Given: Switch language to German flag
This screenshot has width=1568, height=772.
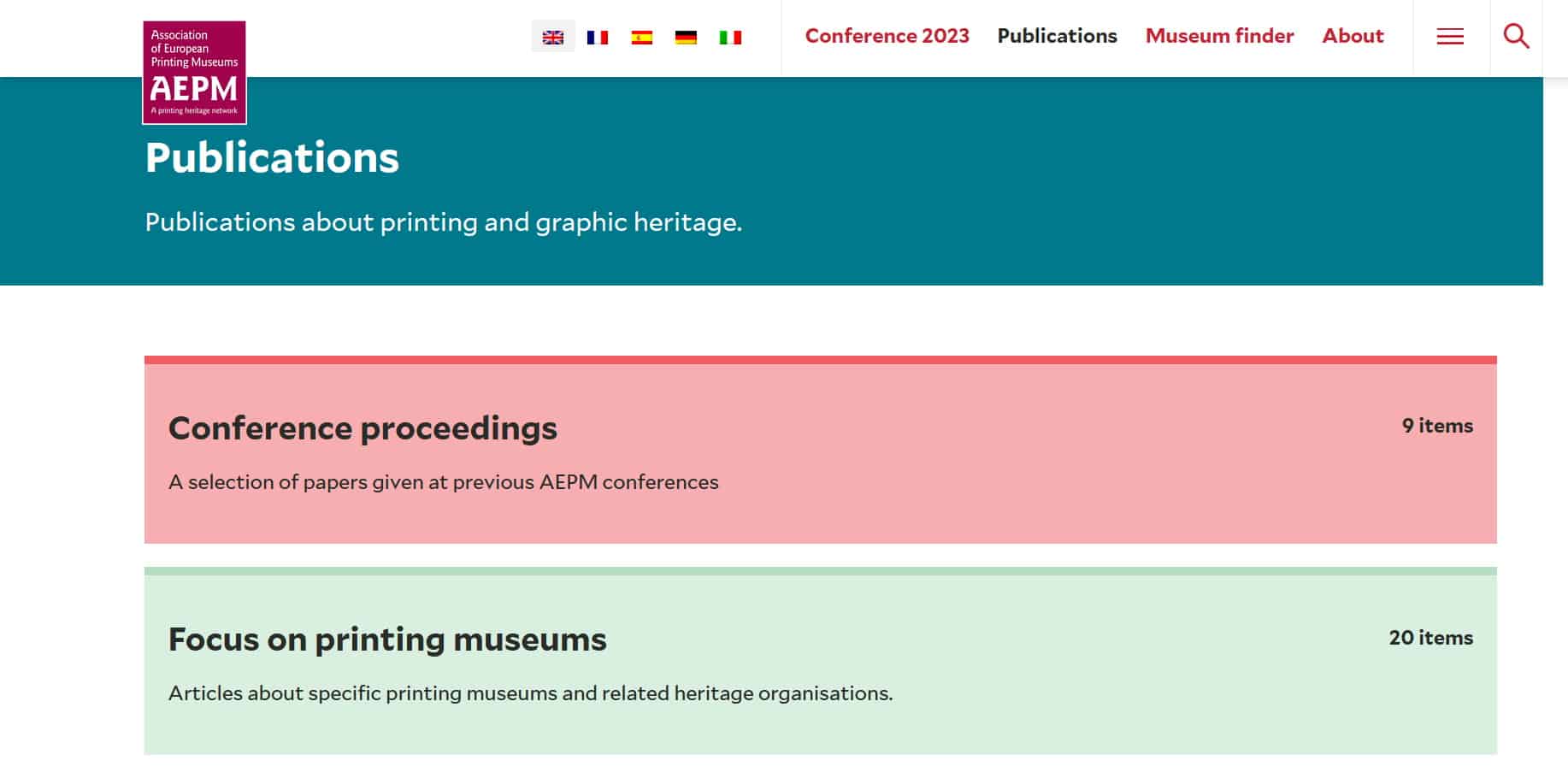Looking at the screenshot, I should coord(686,37).
